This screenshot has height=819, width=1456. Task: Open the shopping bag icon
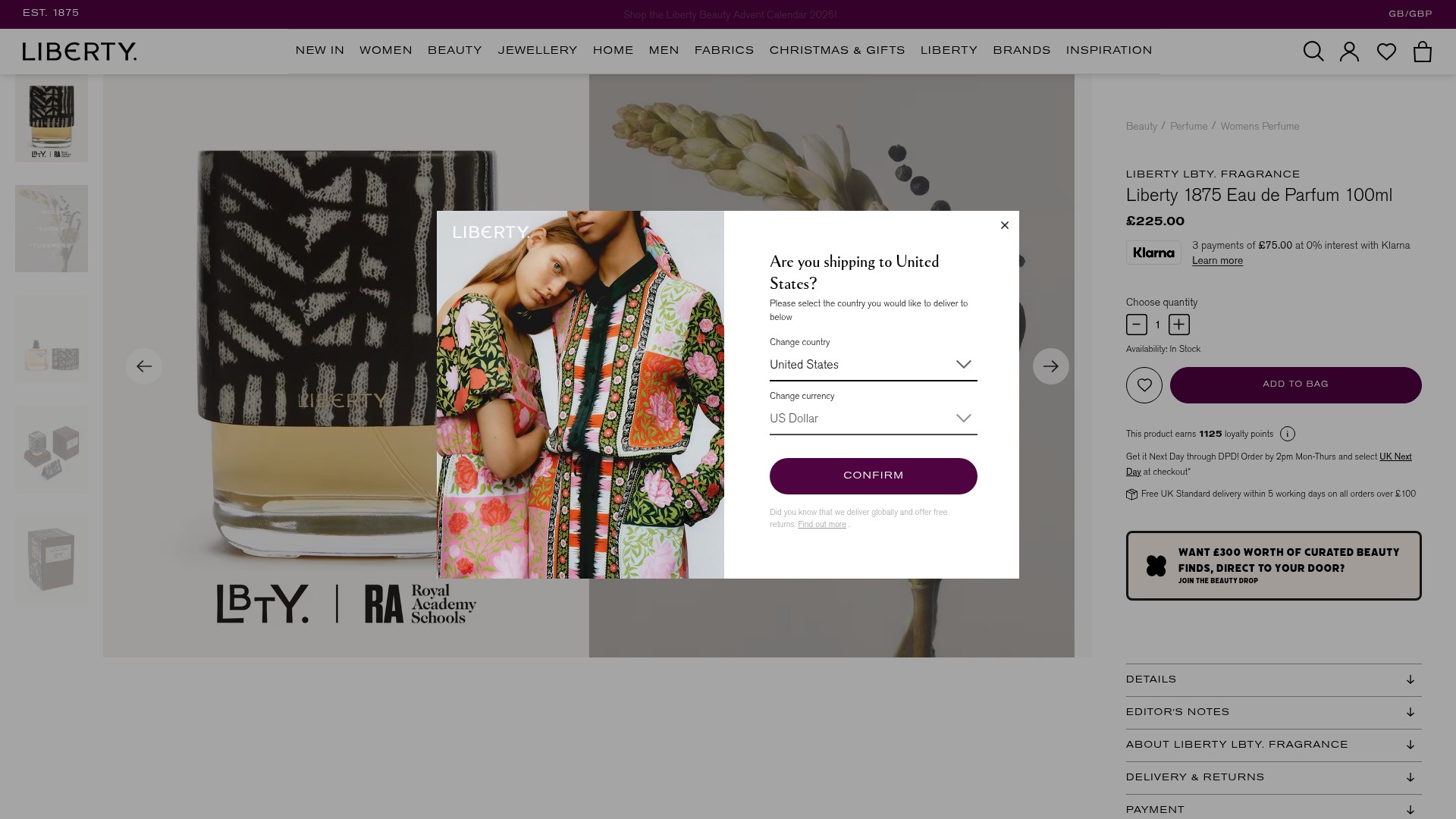1423,52
